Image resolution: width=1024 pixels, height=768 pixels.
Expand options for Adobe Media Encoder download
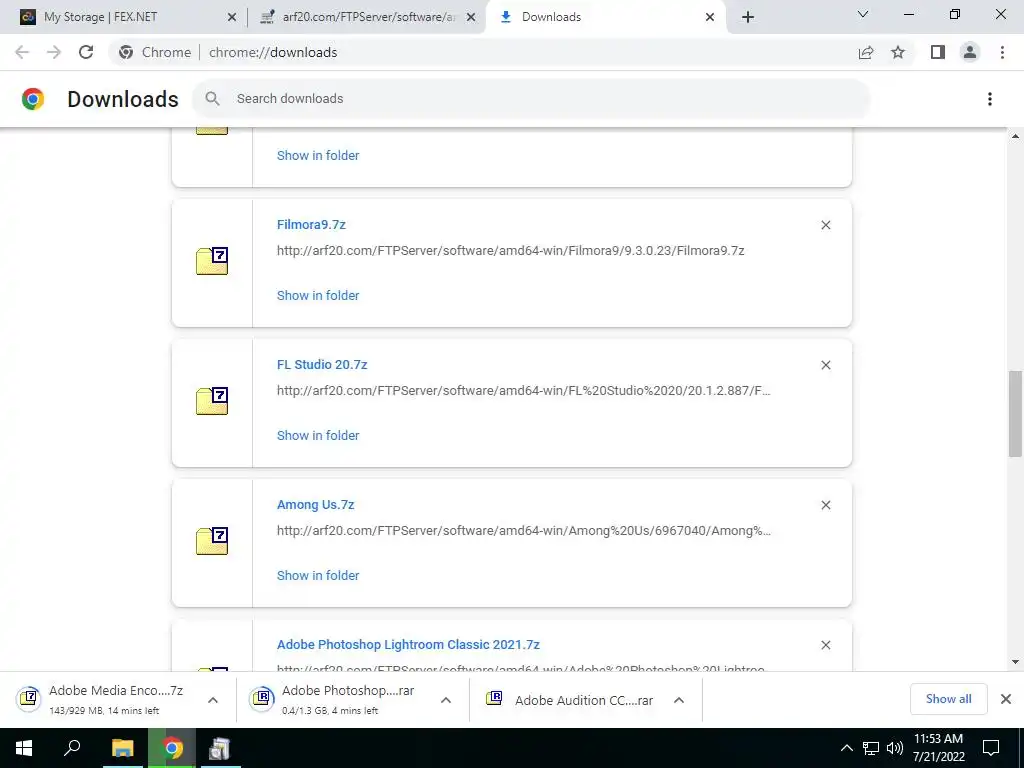click(x=213, y=700)
